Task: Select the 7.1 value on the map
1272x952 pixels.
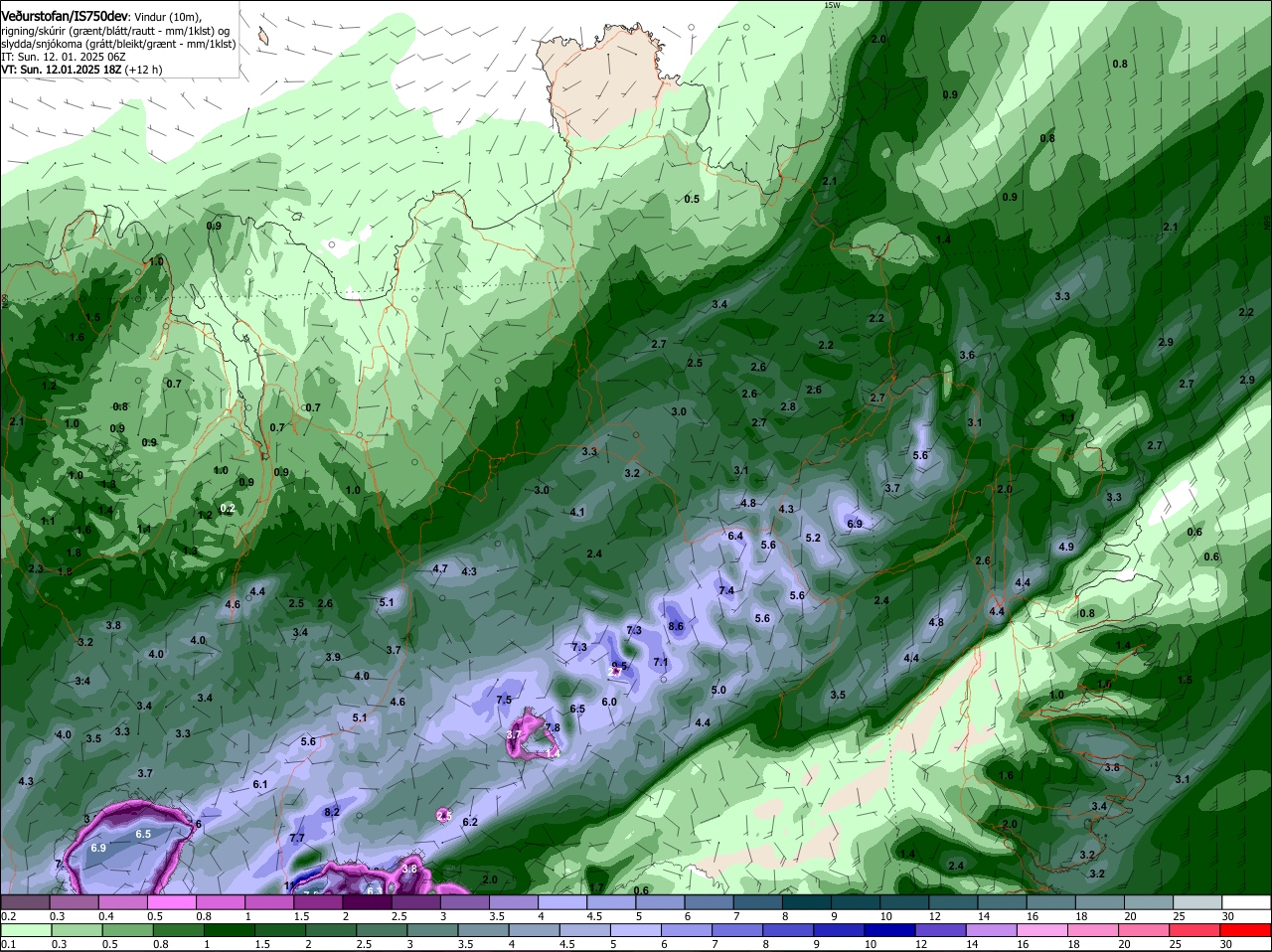Action: coord(660,662)
